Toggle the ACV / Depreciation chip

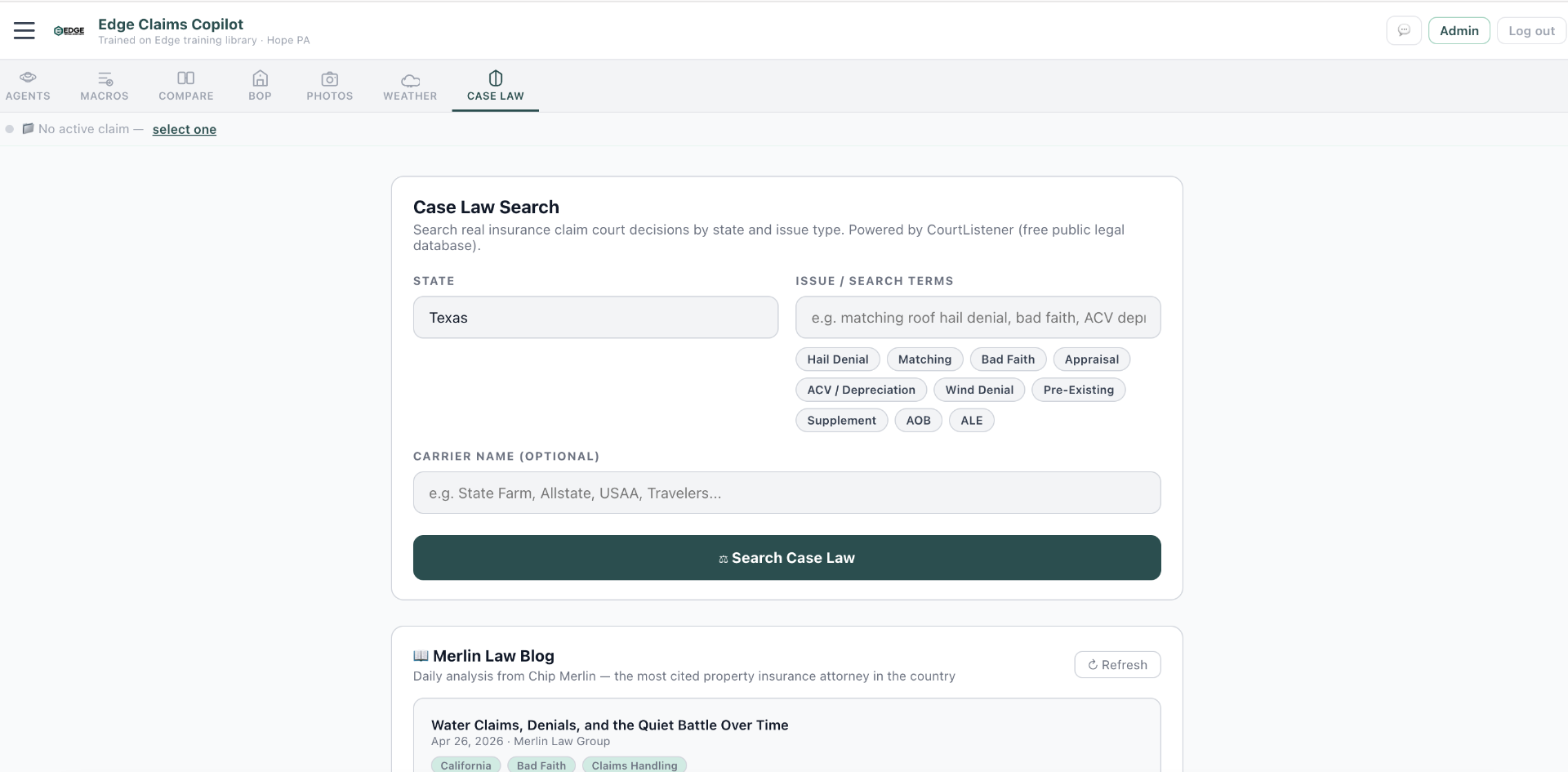coord(860,390)
